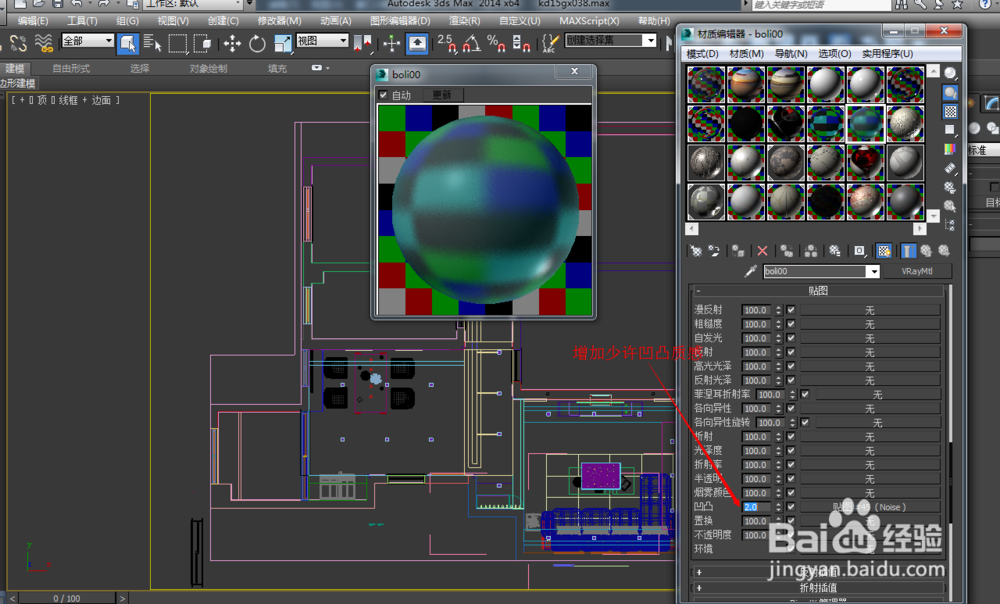This screenshot has height=604, width=1000.
Task: Click Go to Parent icon
Action: pos(926,251)
